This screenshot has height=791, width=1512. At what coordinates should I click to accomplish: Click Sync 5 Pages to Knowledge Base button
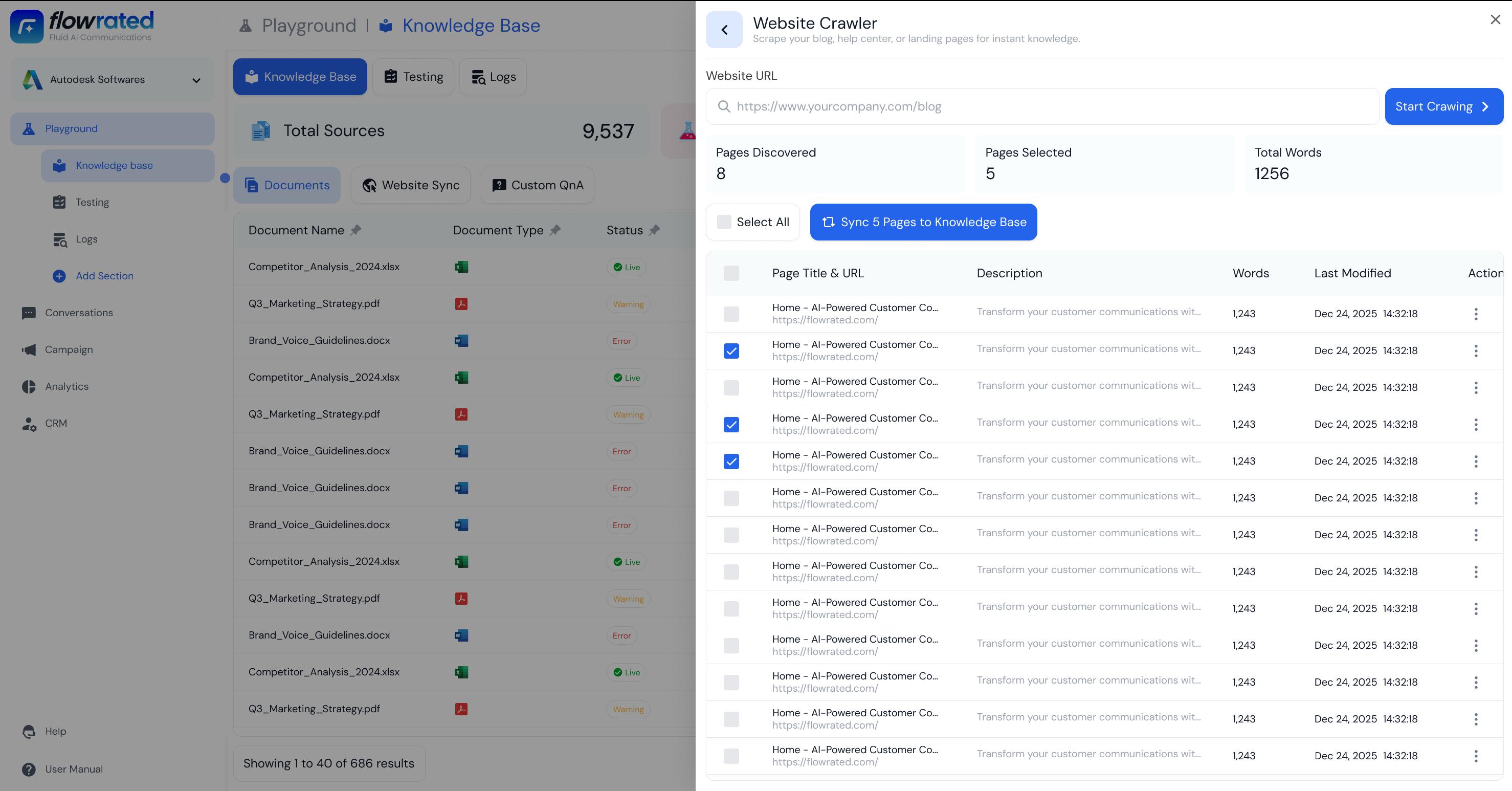pos(923,222)
